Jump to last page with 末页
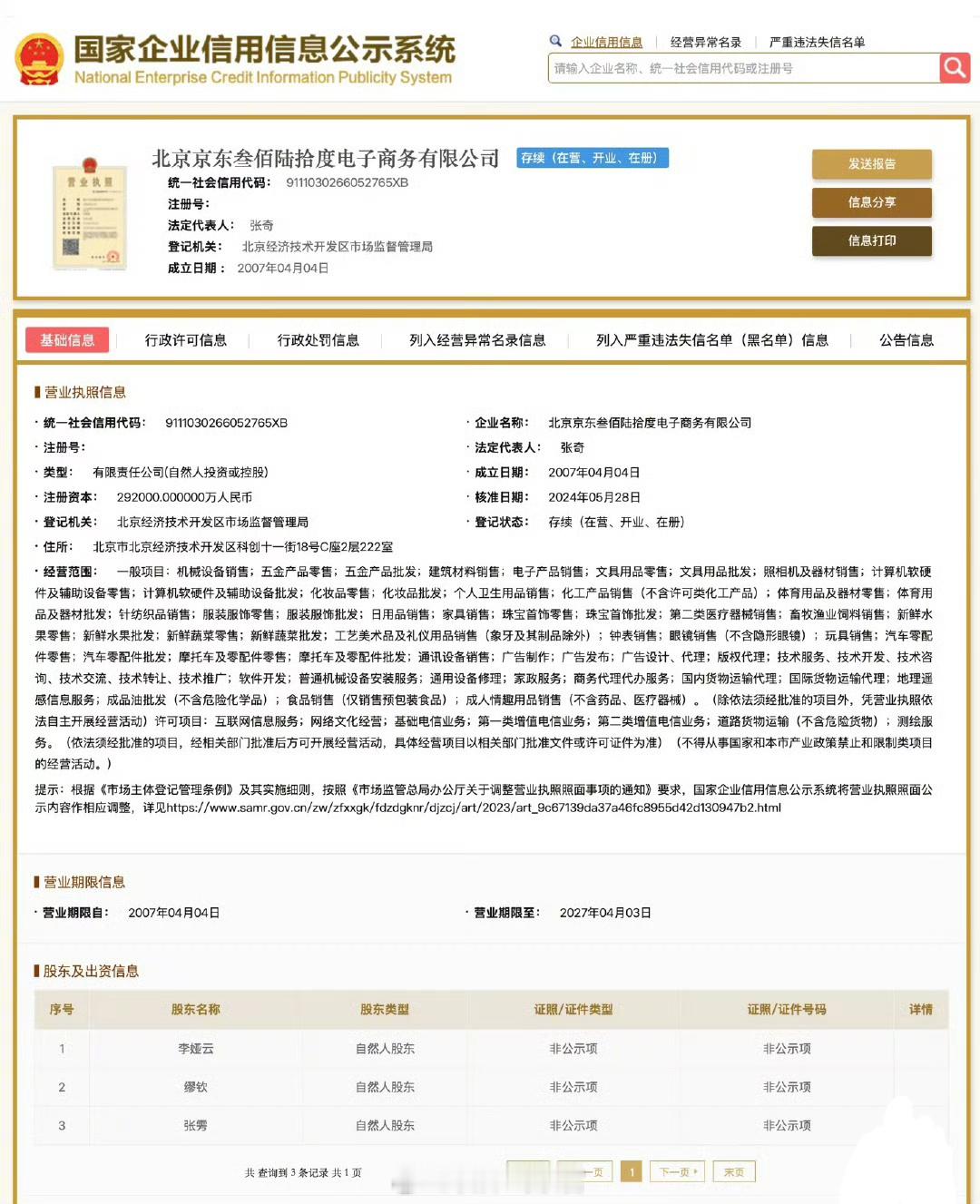980x1204 pixels. pyautogui.click(x=734, y=1171)
